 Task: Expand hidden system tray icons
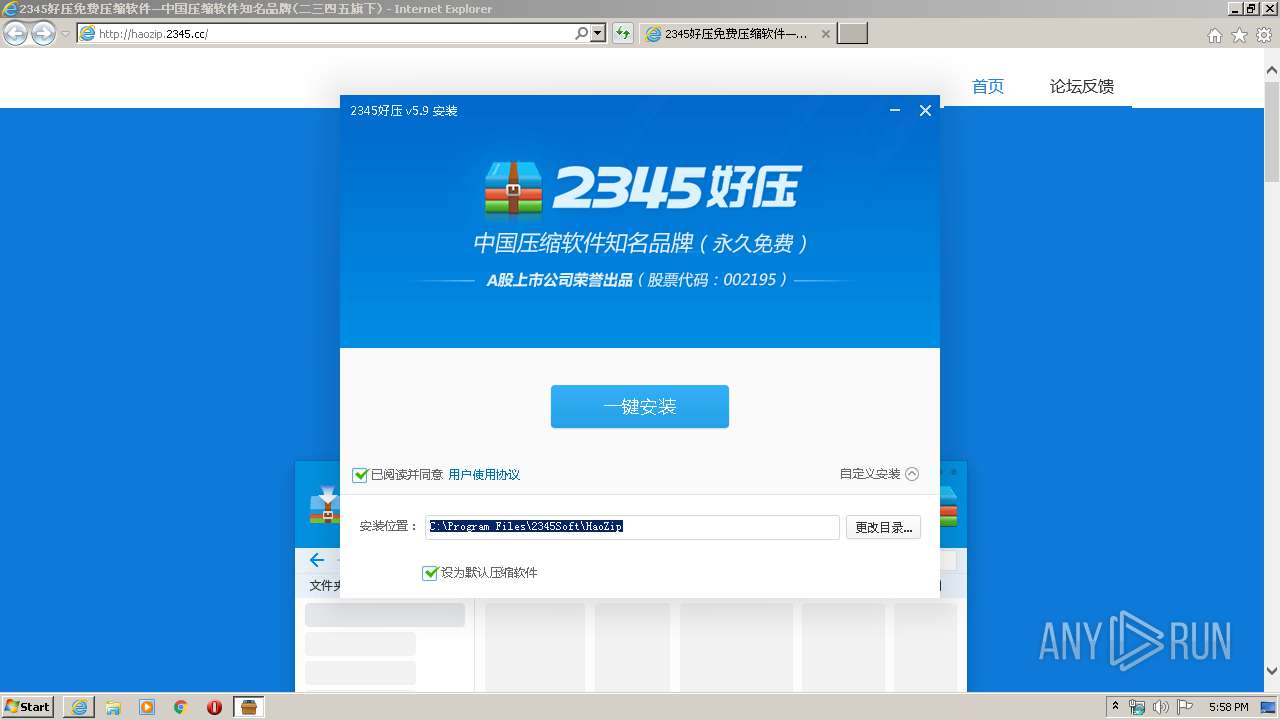[x=1116, y=706]
